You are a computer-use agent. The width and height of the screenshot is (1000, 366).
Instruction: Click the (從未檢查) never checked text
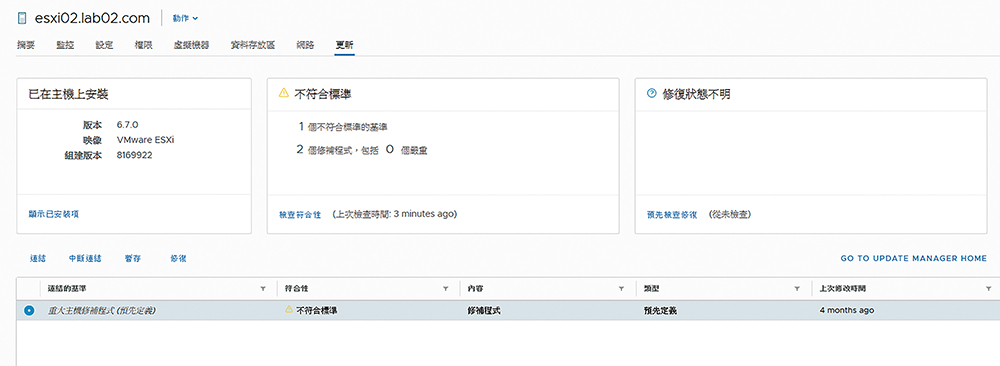pos(730,214)
